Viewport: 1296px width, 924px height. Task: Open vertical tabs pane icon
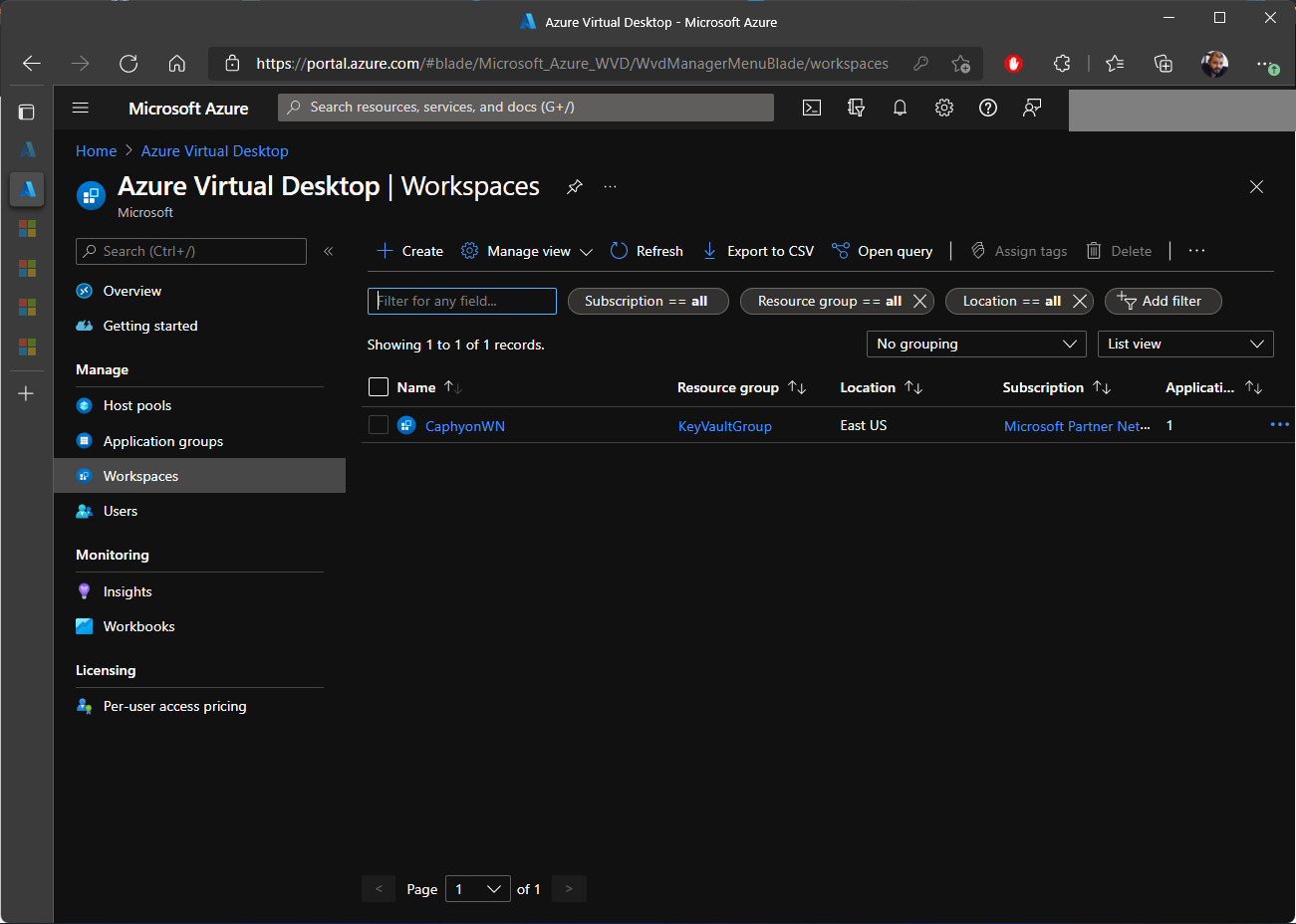coord(27,113)
